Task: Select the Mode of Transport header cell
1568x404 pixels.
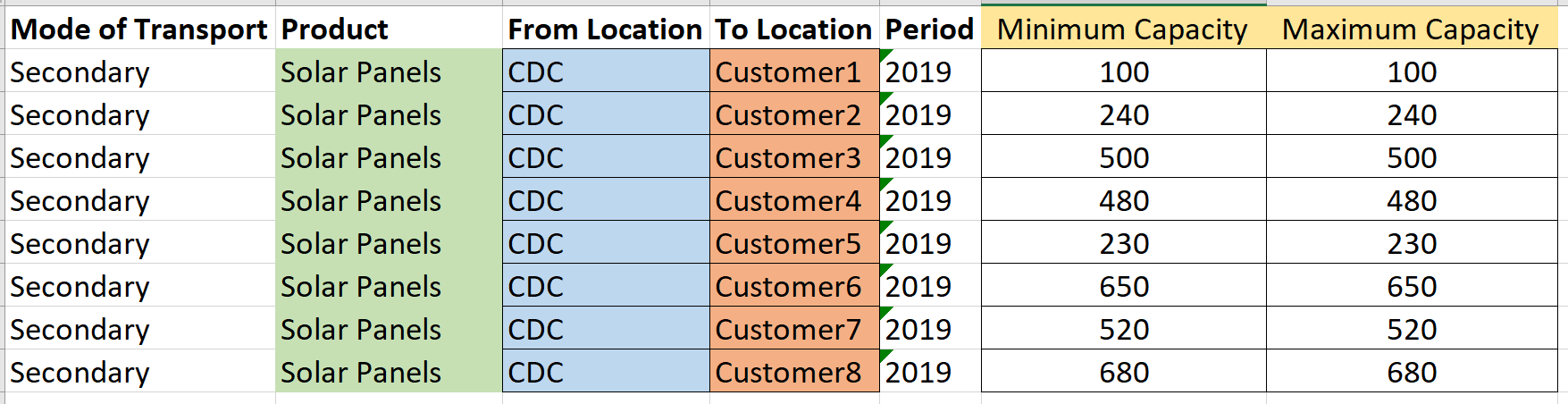Action: (141, 29)
